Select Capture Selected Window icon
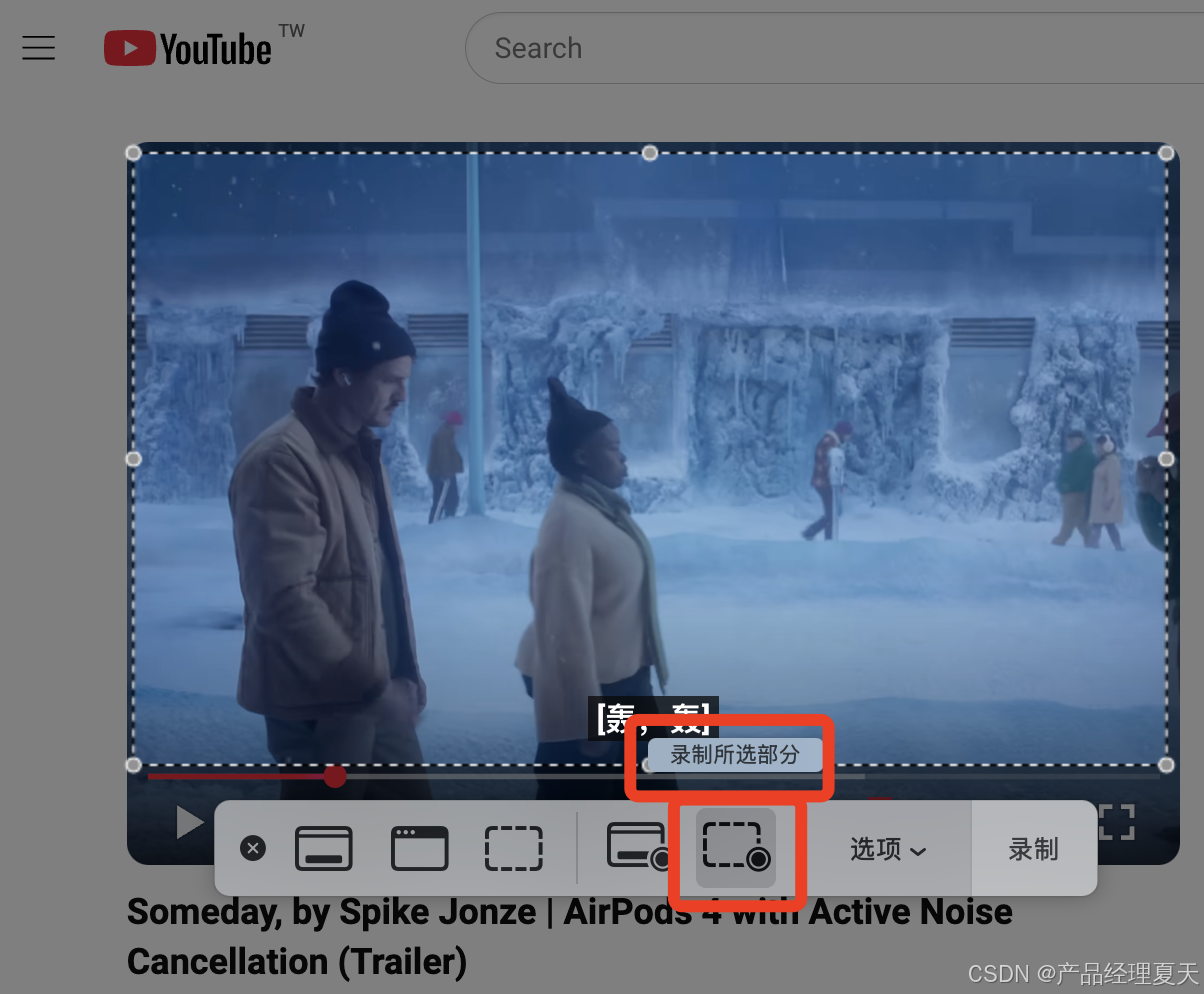 [x=419, y=848]
